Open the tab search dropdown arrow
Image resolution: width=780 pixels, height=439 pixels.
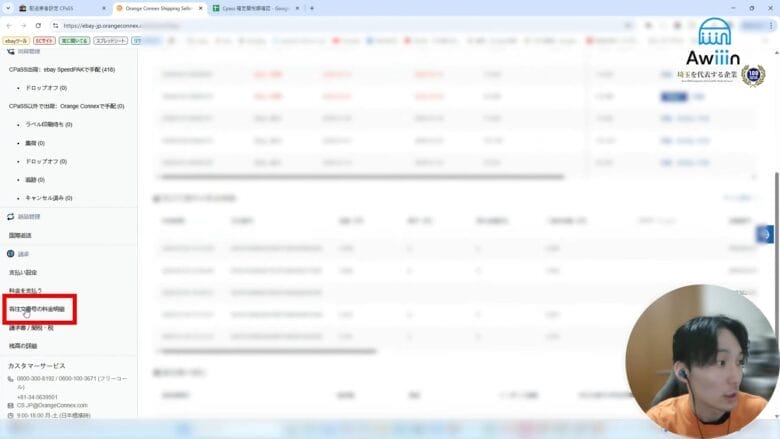[7, 8]
